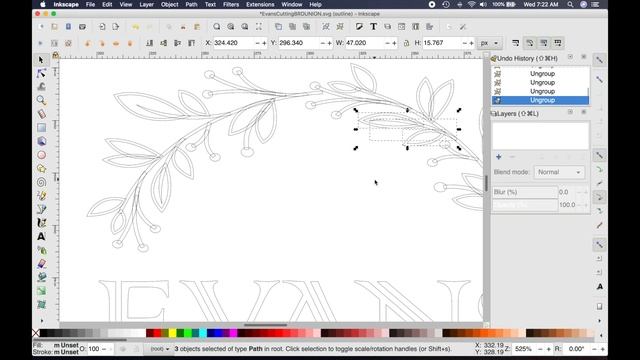Open the px units dropdown
This screenshot has width=640, height=360.
click(x=489, y=43)
